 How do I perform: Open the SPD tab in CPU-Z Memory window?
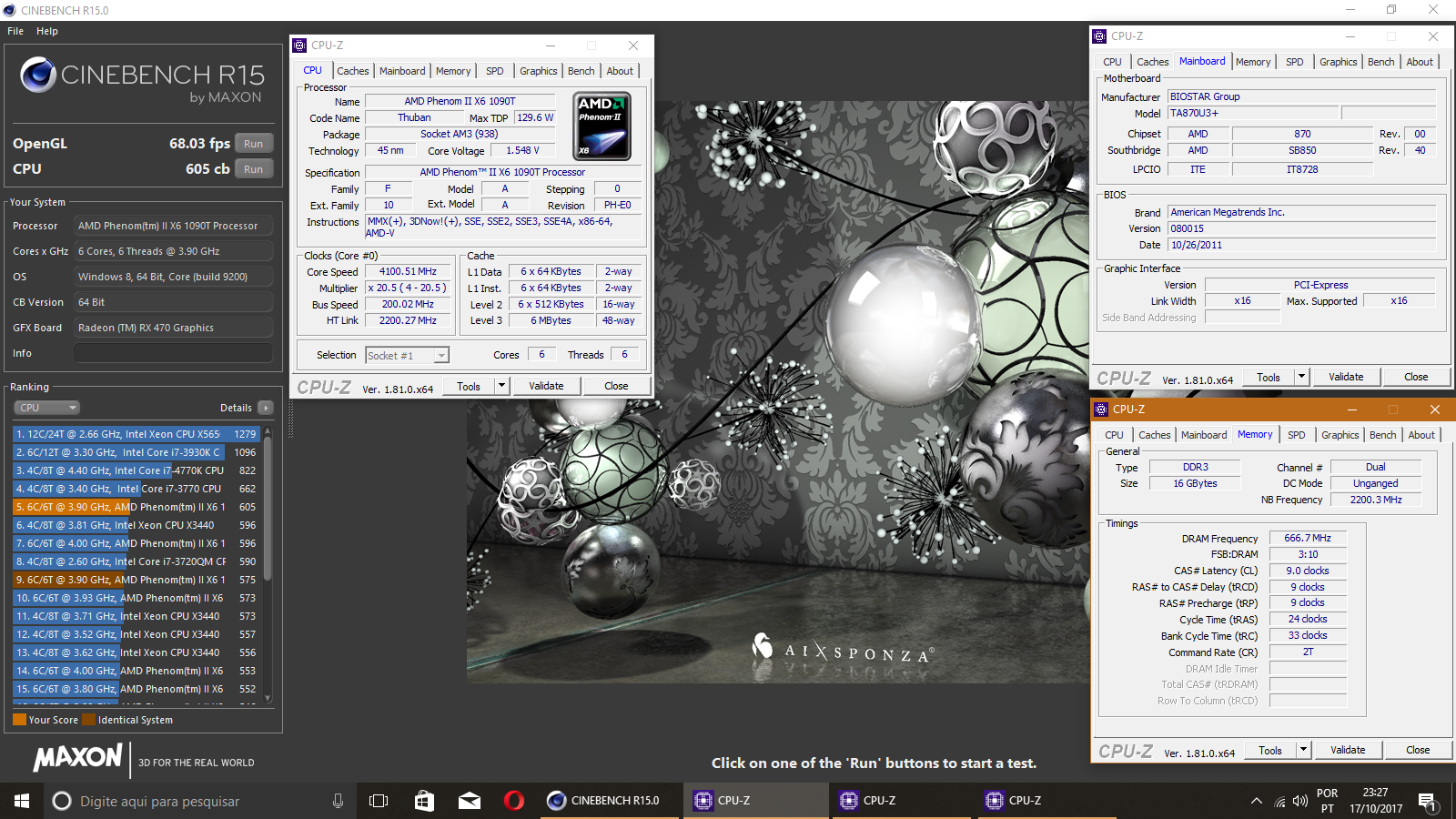1297,435
